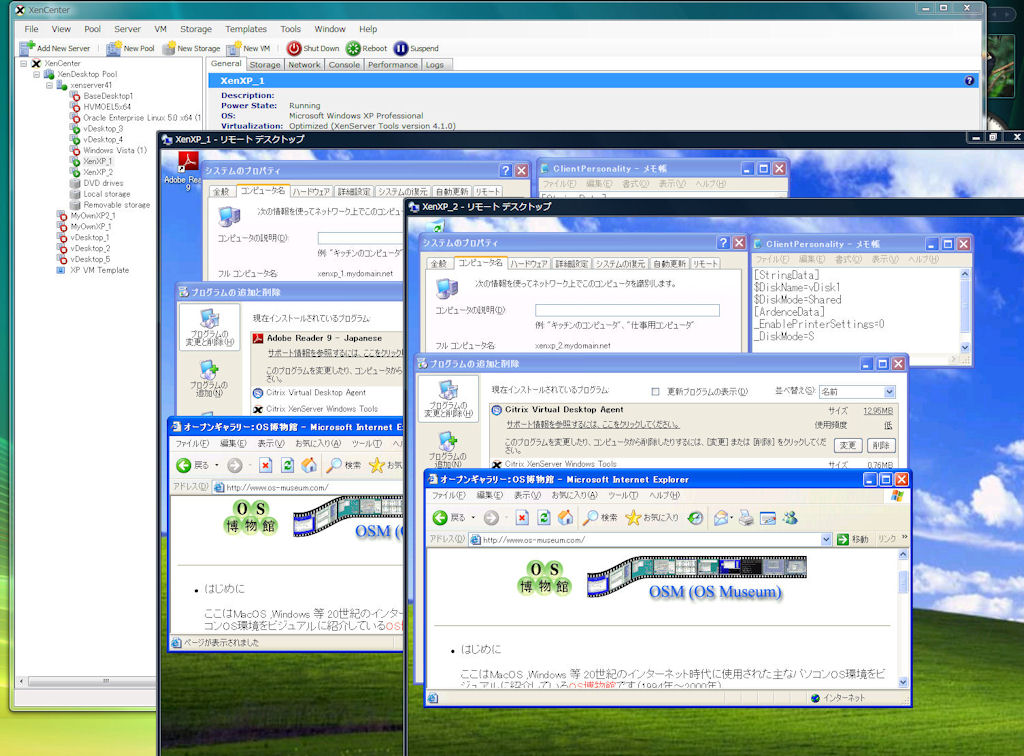This screenshot has width=1024, height=756.
Task: Select プログラムの追加 in XenXP_2's Add/Remove Programs
Action: [x=447, y=450]
